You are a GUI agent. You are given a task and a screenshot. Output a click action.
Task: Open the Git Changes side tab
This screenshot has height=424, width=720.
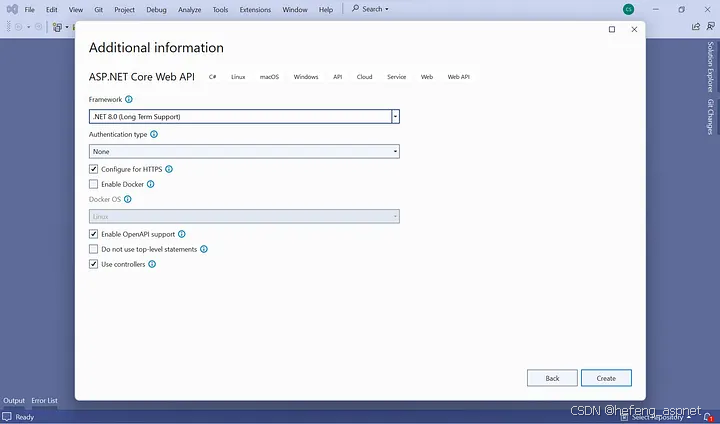[x=710, y=117]
